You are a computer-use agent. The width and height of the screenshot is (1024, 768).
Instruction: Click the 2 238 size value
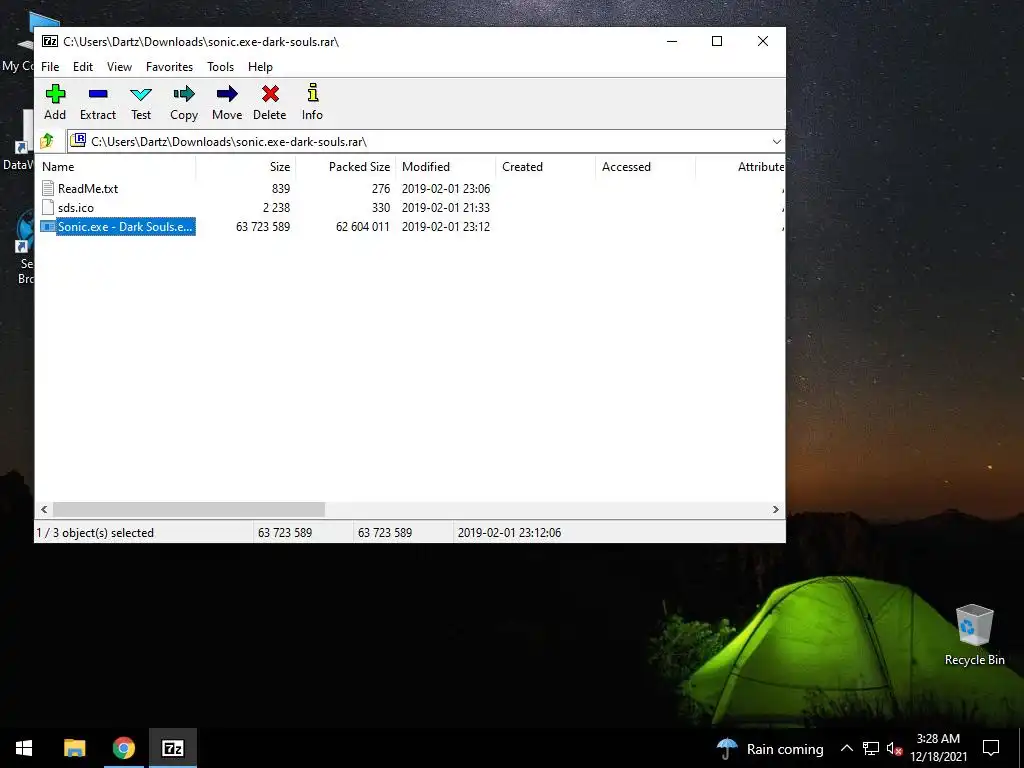(x=276, y=208)
